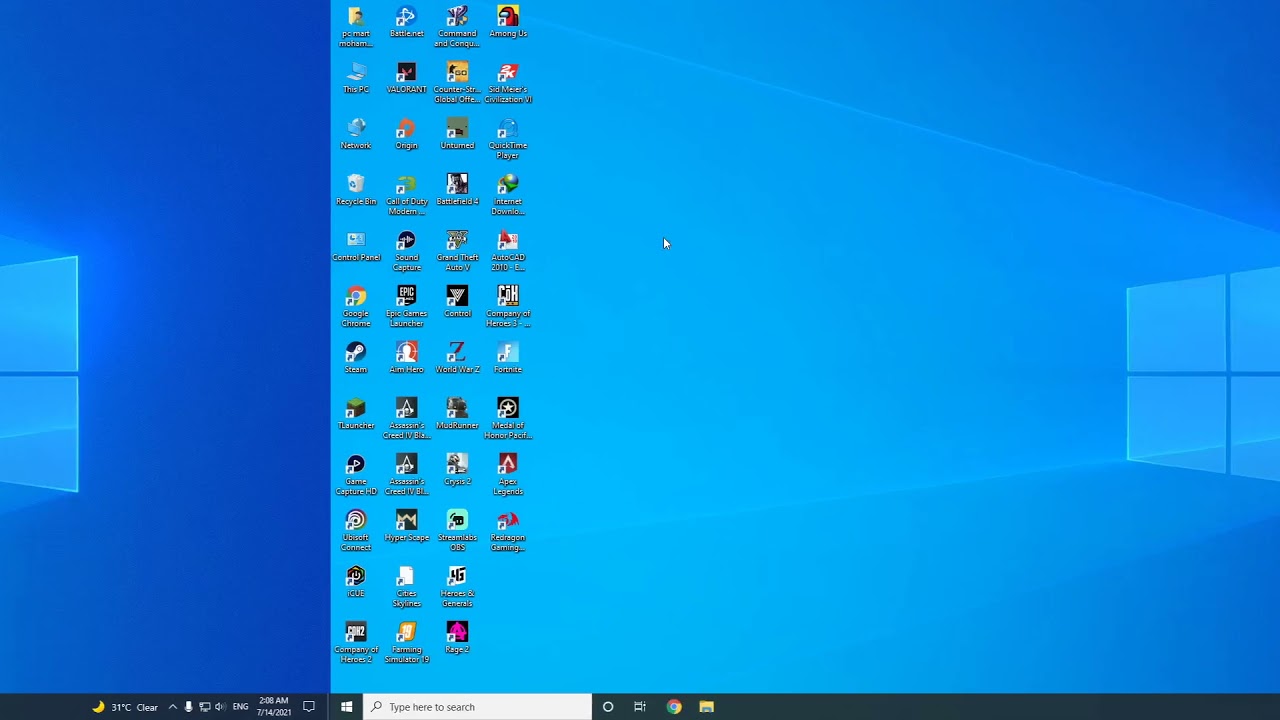
Task: Select the Farming Simulator 19 shortcut
Action: coord(406,643)
